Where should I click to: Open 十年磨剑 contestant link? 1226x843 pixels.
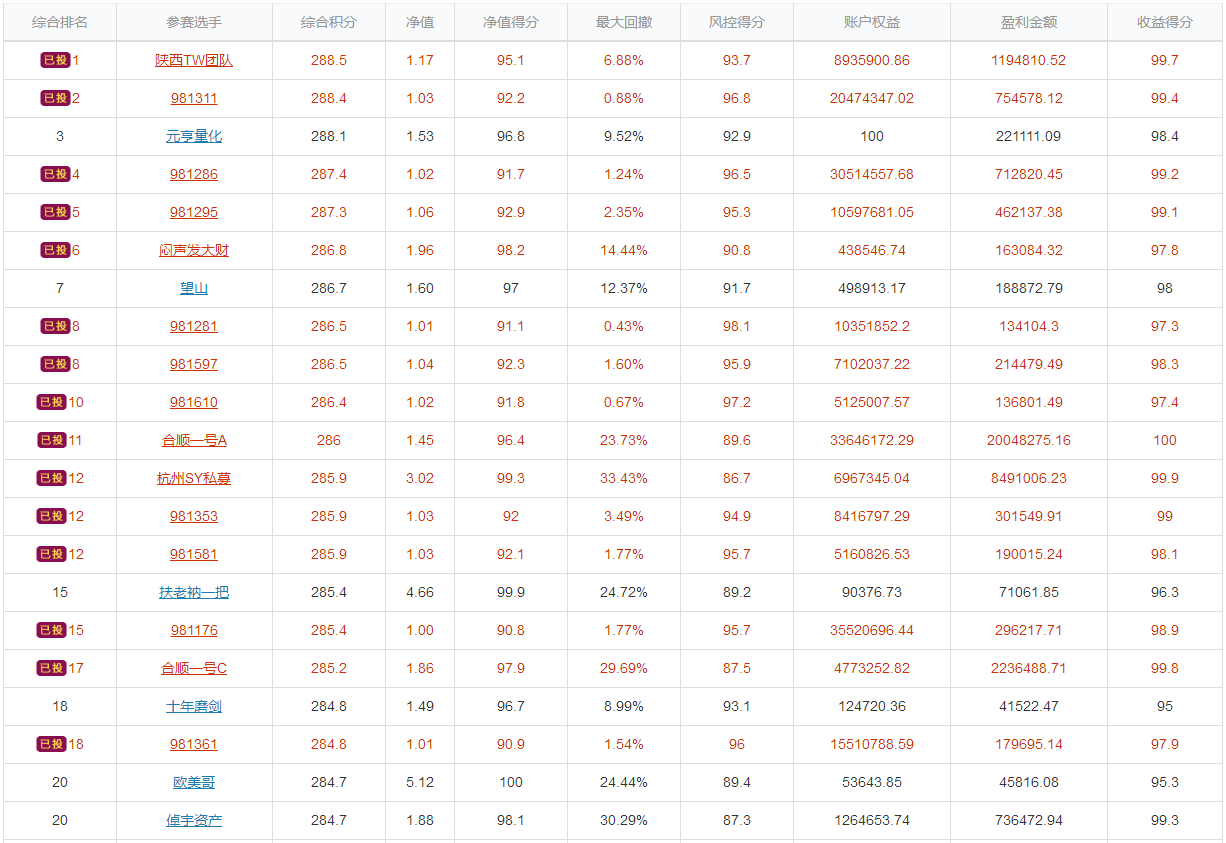click(194, 706)
